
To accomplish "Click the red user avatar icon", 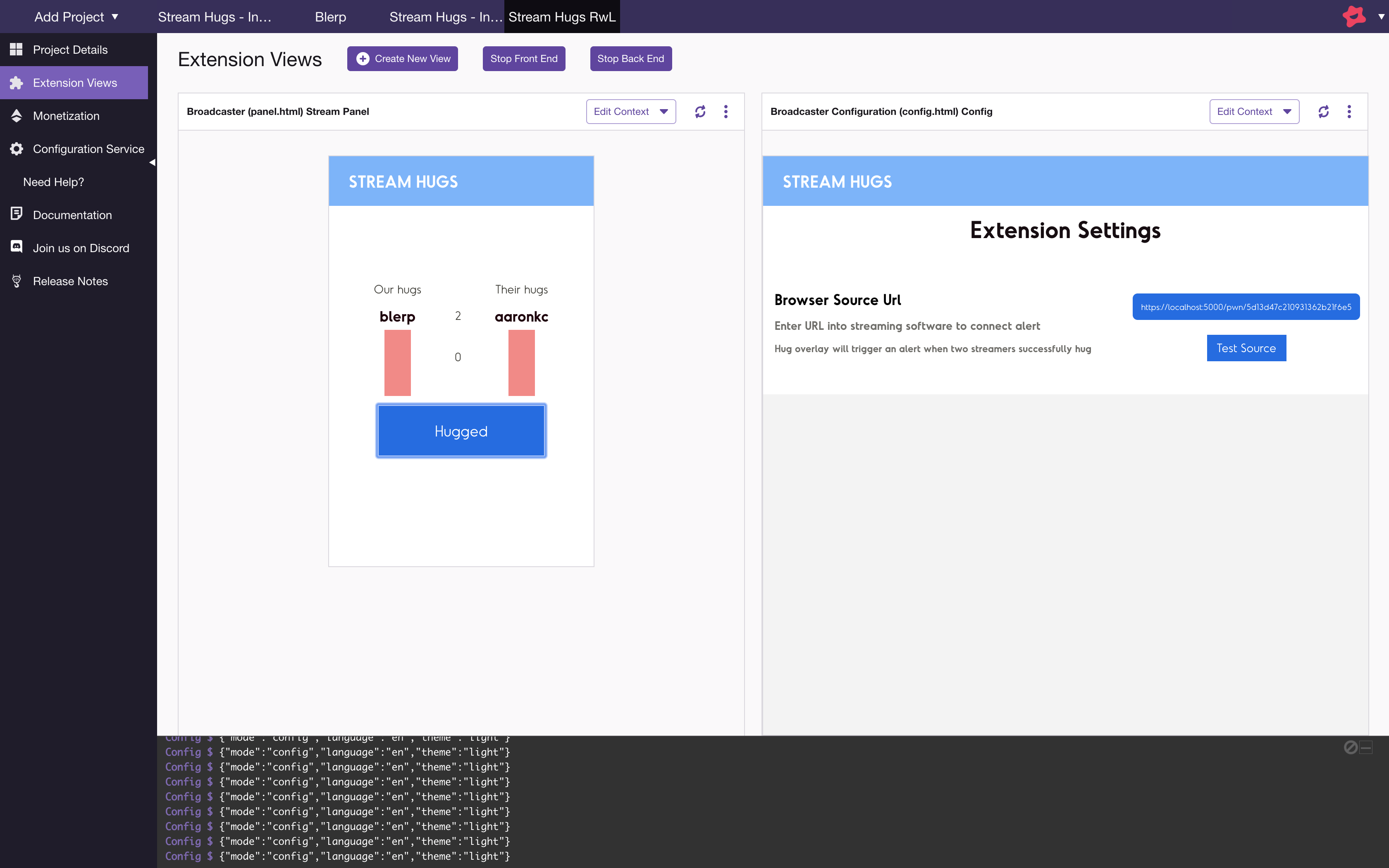I will click(x=1354, y=16).
